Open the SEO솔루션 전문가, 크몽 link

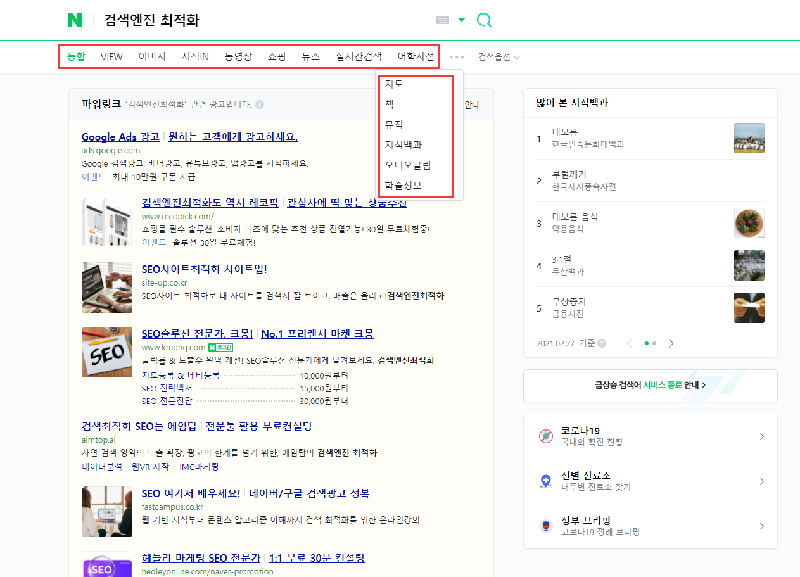[x=197, y=334]
